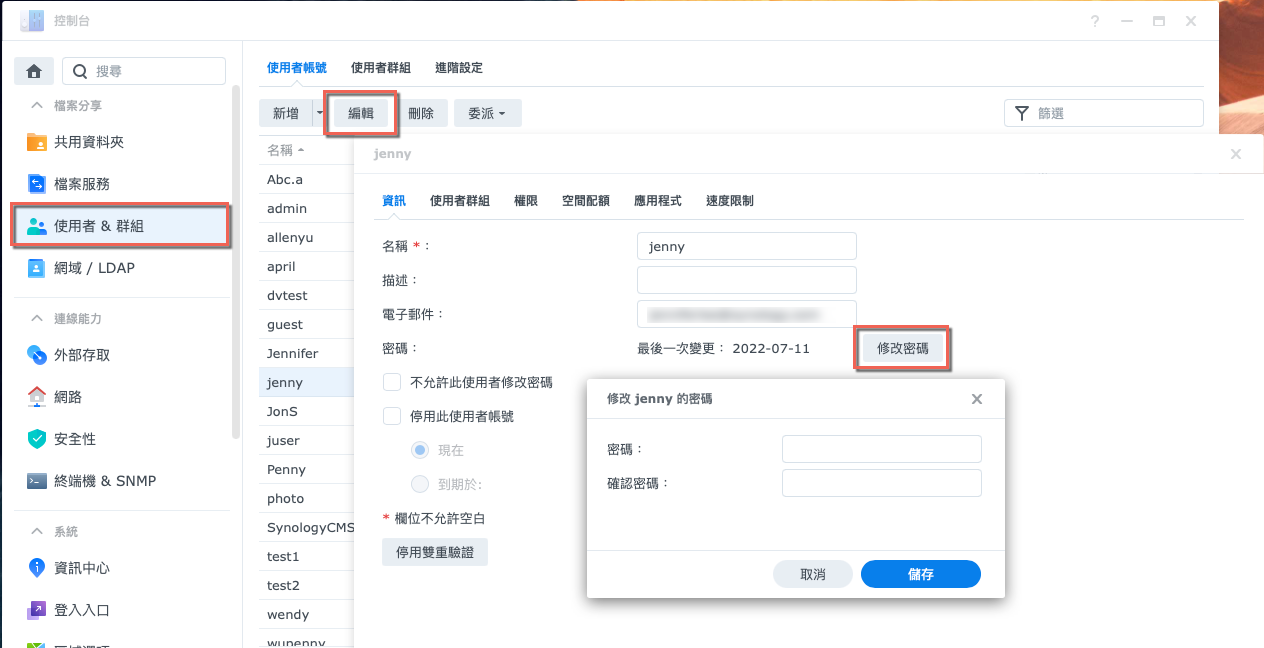Image resolution: width=1264 pixels, height=648 pixels.
Task: Select user admin in the list
Action: [306, 208]
